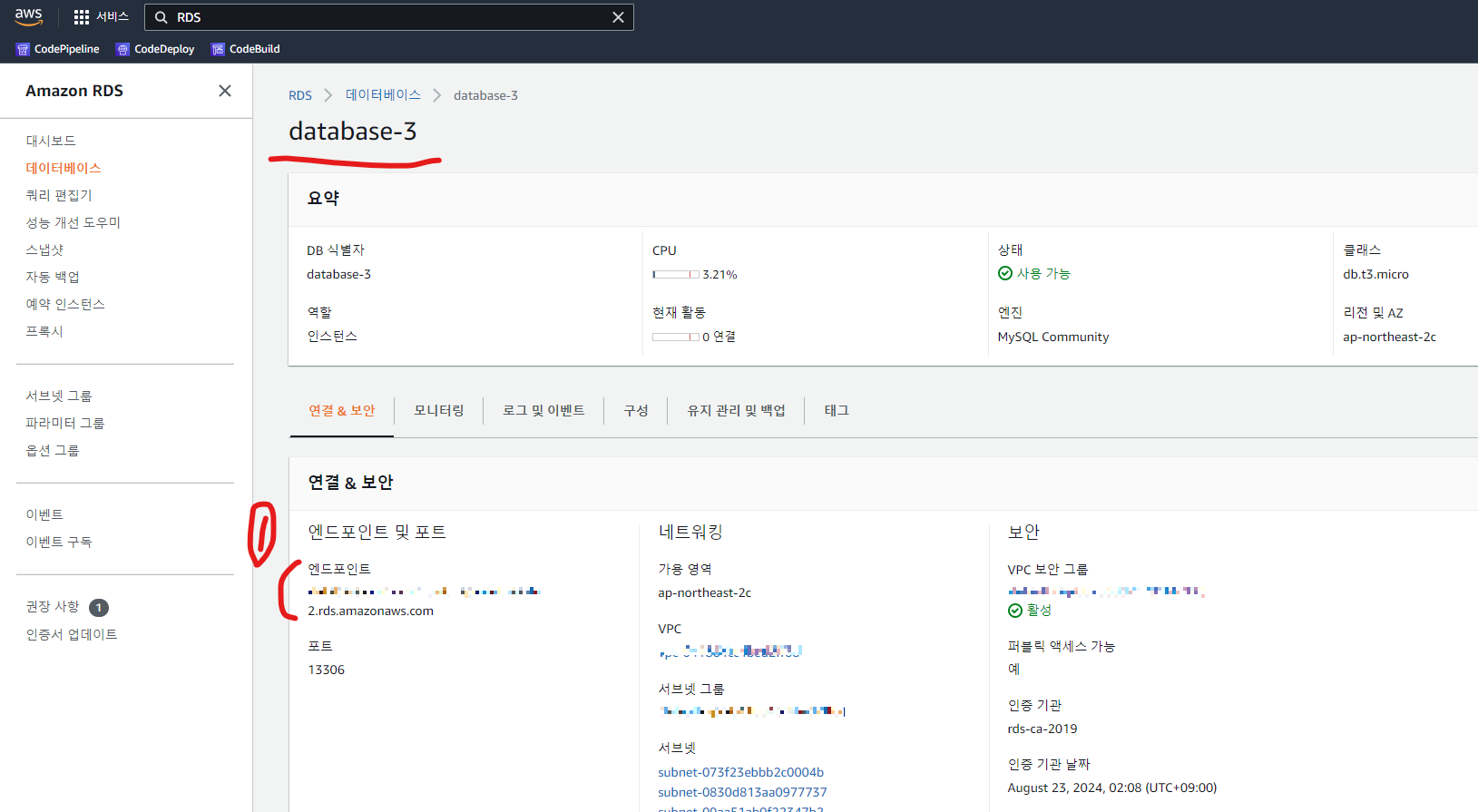
Task: Switch to the 모니터링 tab
Action: (x=439, y=410)
